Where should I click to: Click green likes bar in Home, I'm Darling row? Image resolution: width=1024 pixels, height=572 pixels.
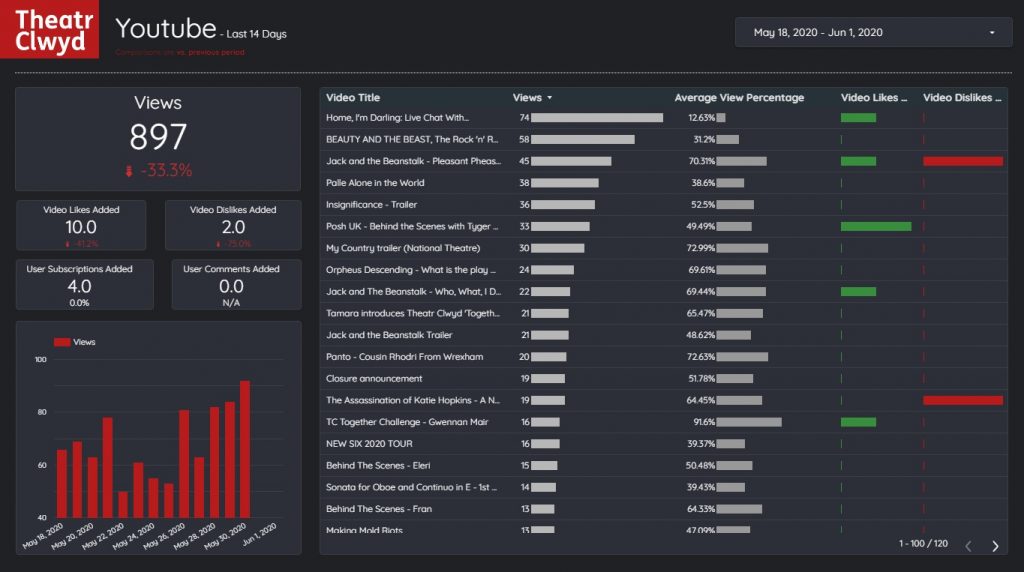point(858,118)
